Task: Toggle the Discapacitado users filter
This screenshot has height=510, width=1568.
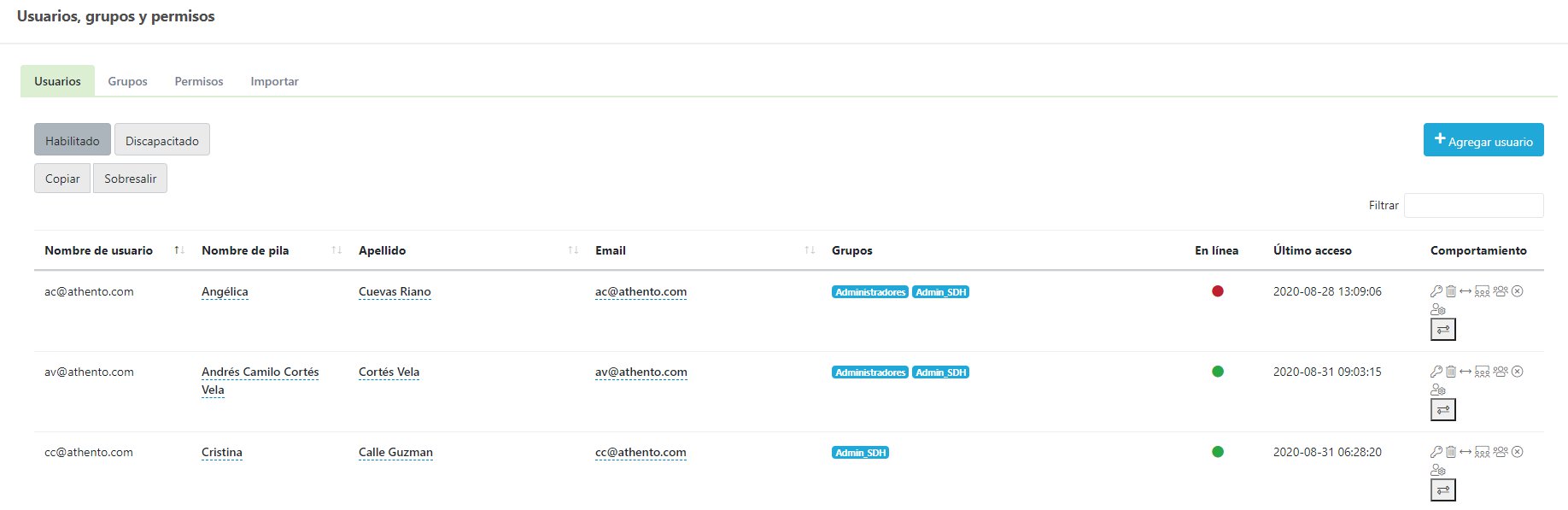Action: (162, 140)
